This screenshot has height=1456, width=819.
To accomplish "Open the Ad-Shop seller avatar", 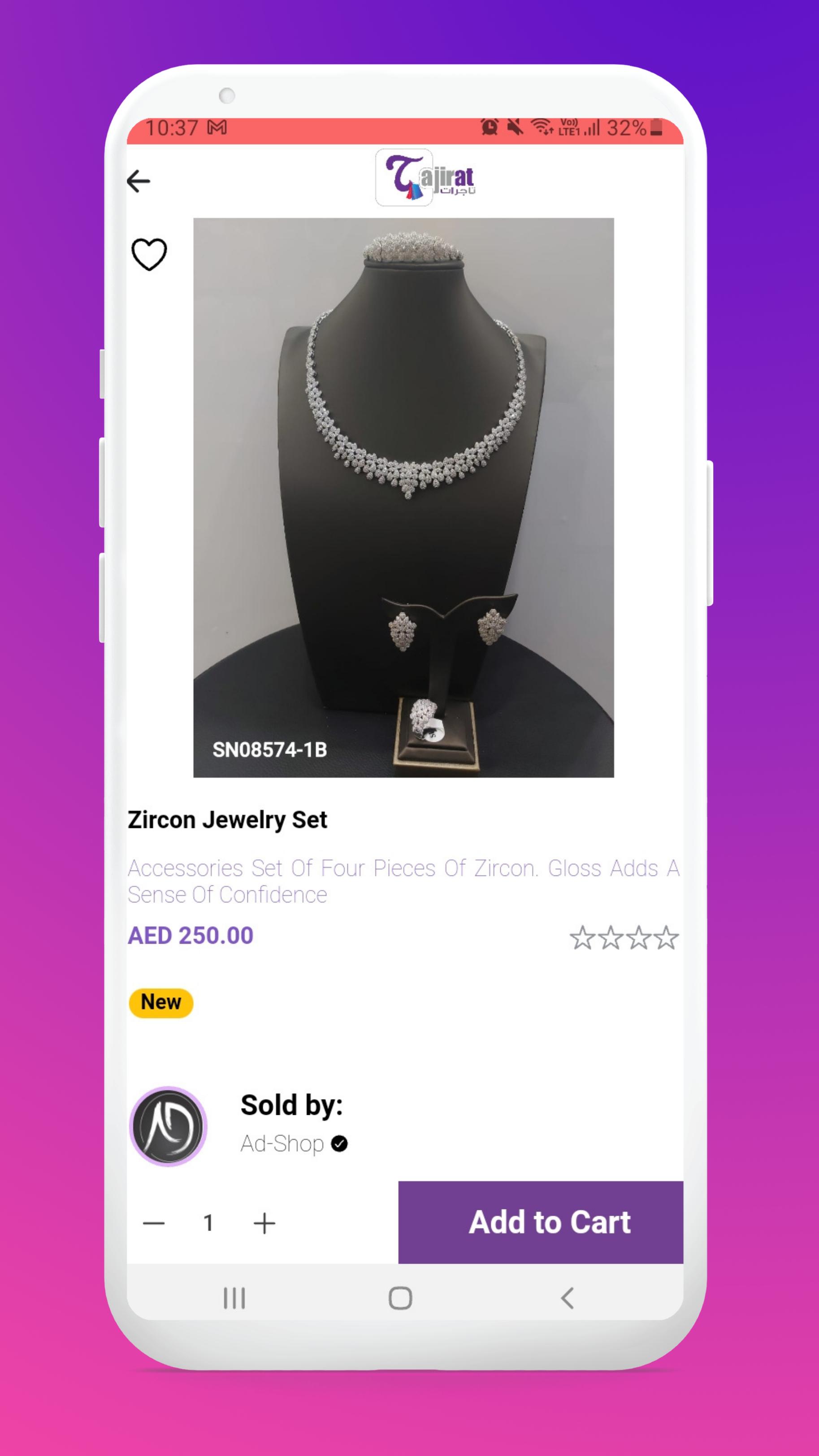I will pyautogui.click(x=169, y=1127).
